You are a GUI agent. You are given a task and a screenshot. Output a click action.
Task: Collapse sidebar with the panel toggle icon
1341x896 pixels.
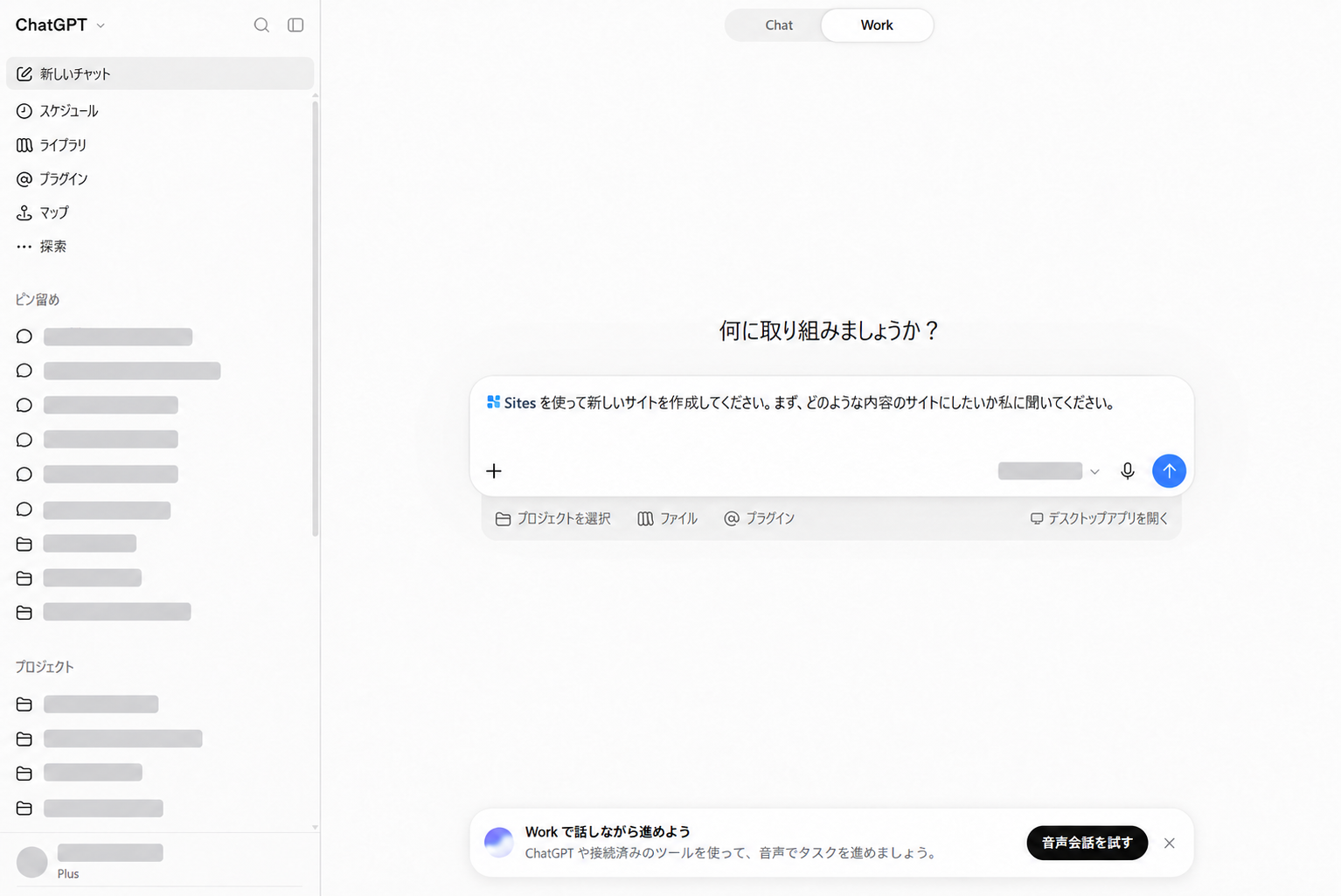pos(295,25)
